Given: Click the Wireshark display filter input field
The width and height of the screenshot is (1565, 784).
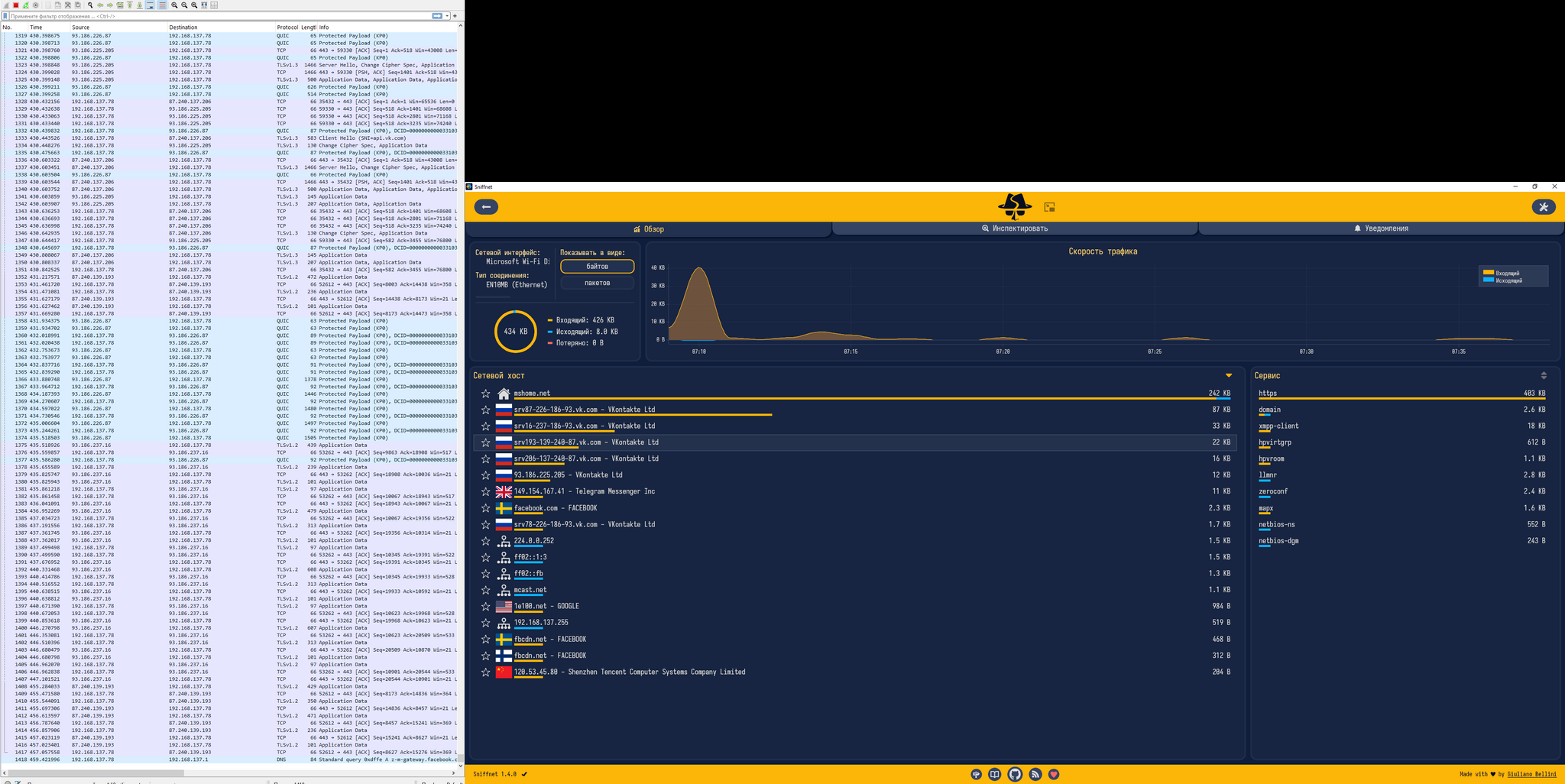Looking at the screenshot, I should pyautogui.click(x=214, y=16).
